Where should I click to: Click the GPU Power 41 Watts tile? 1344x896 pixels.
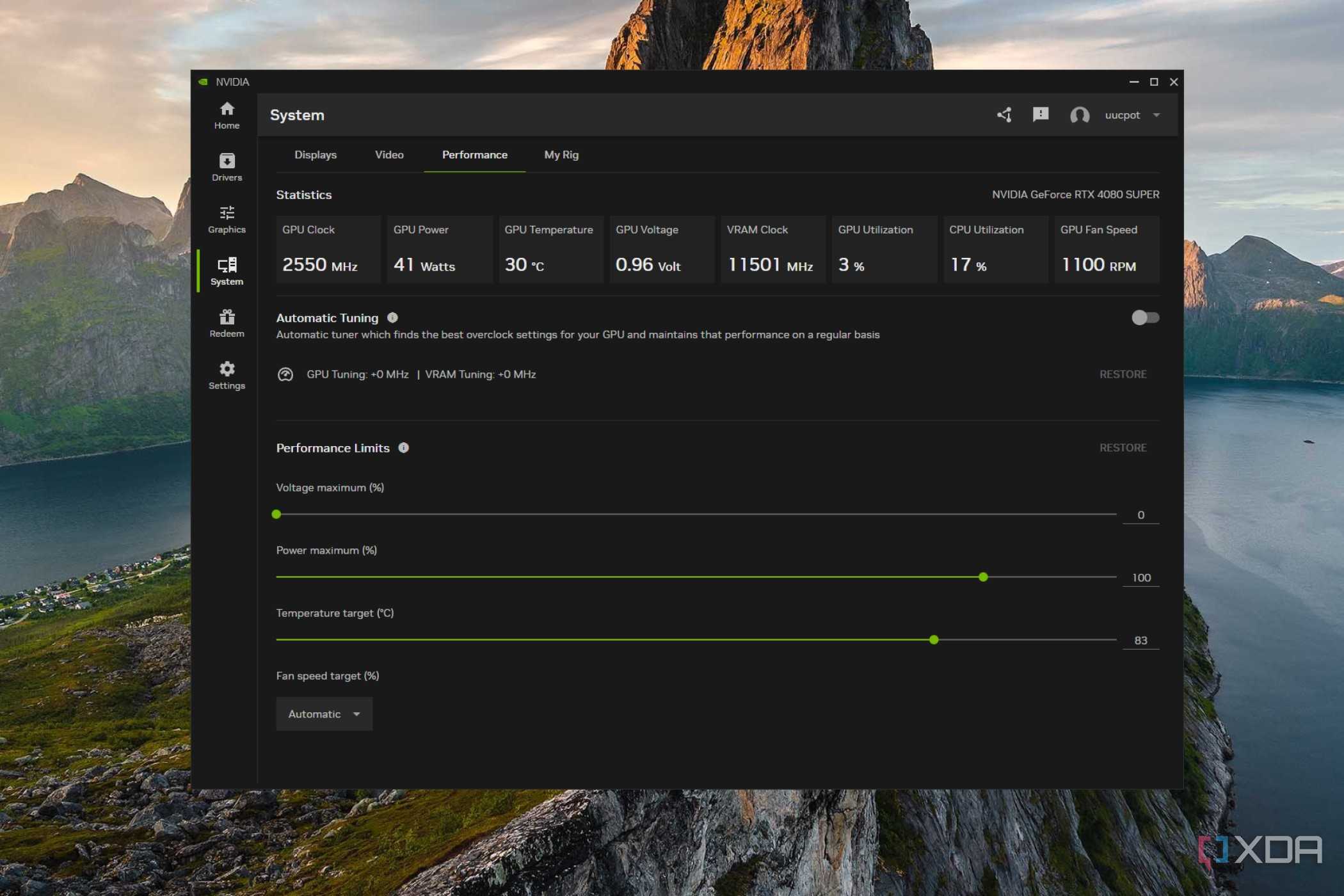[x=440, y=250]
